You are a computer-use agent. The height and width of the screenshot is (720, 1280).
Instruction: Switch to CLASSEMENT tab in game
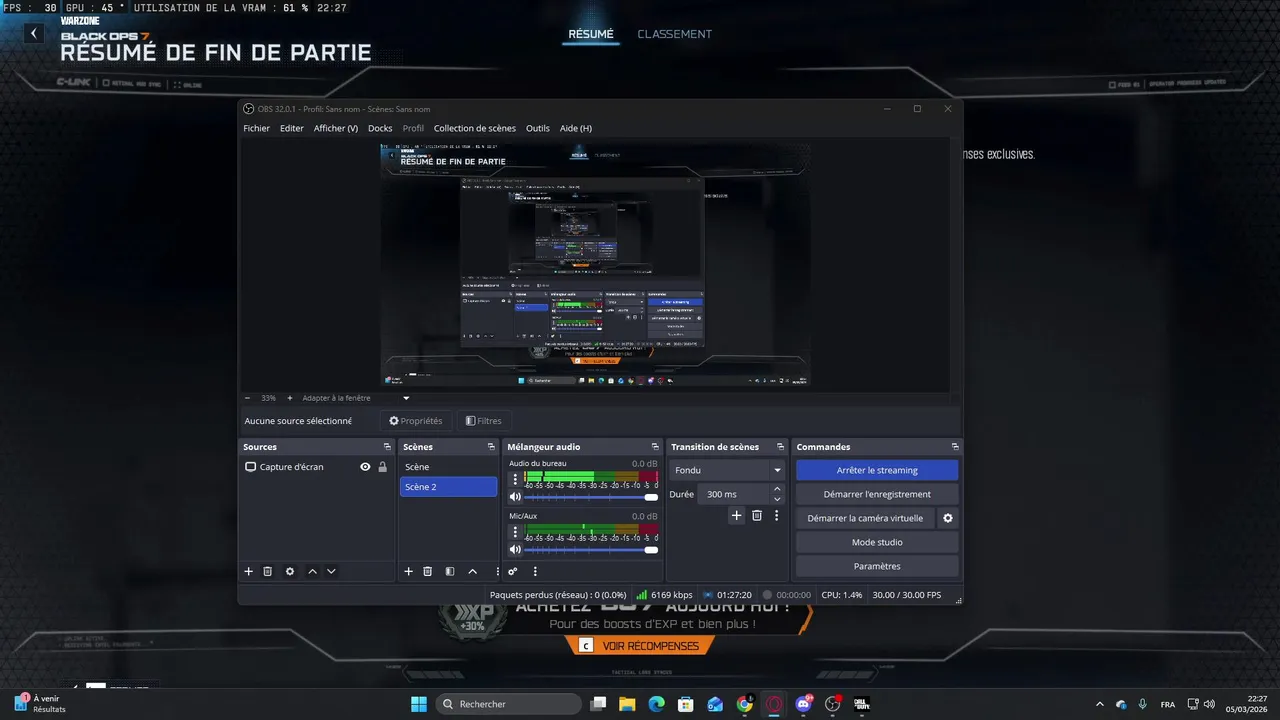click(x=675, y=34)
